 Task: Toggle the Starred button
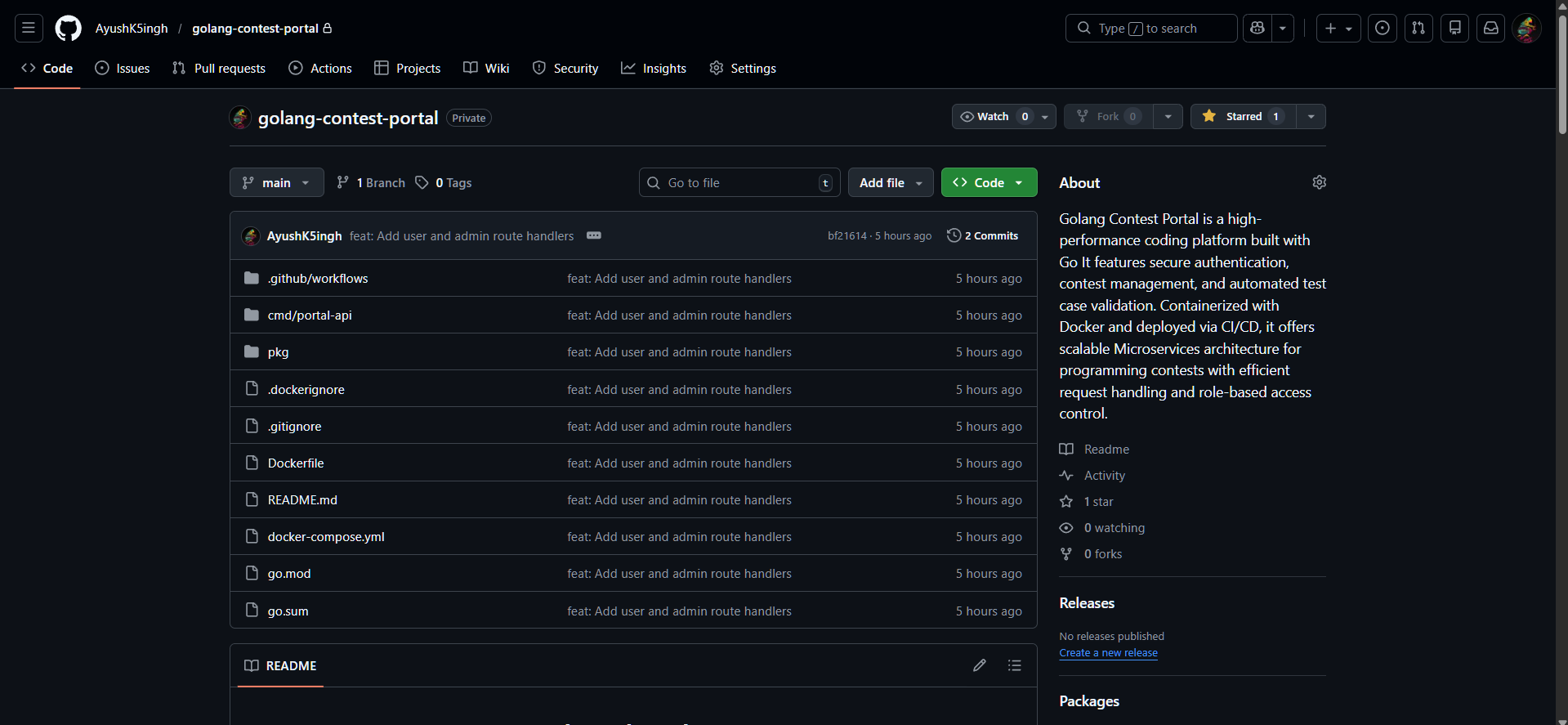tap(1237, 117)
